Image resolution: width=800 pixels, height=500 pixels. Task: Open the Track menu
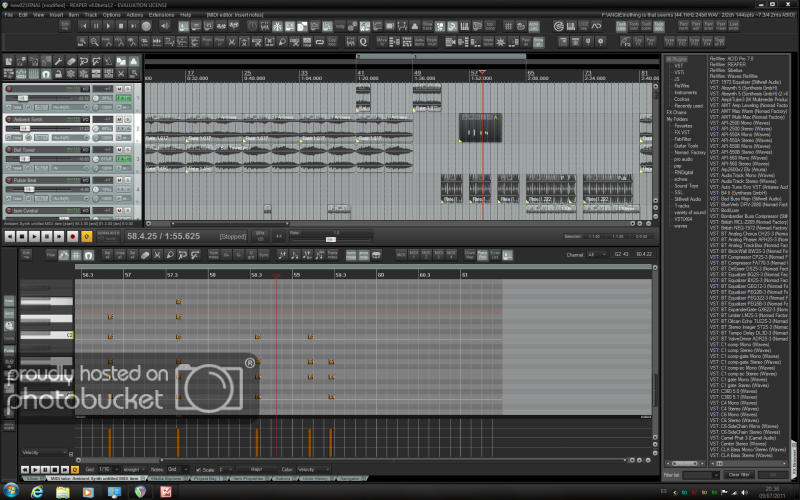click(x=90, y=15)
